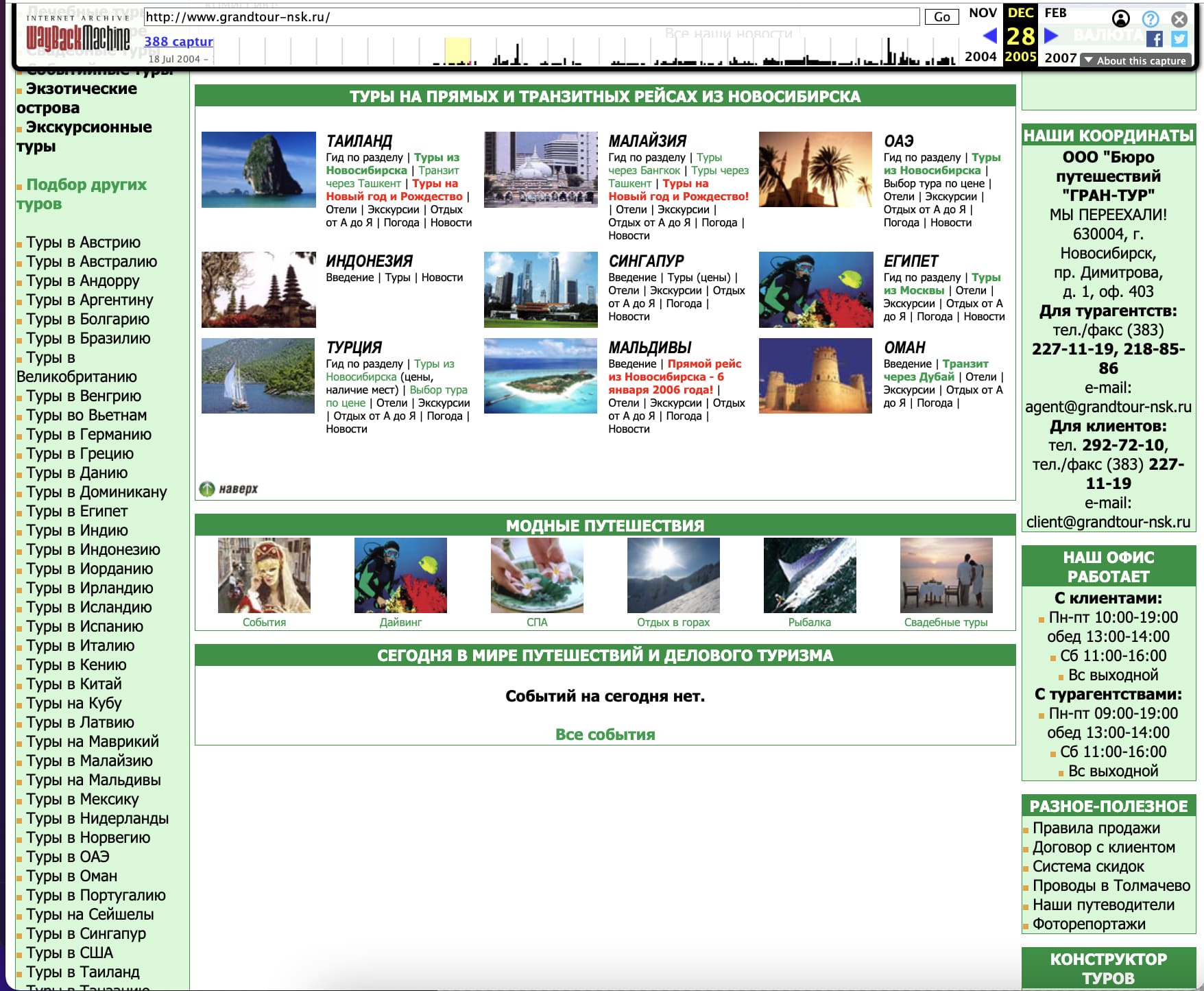
Task: Click 'Выбор тура по цене' under Турция
Action: (x=396, y=396)
